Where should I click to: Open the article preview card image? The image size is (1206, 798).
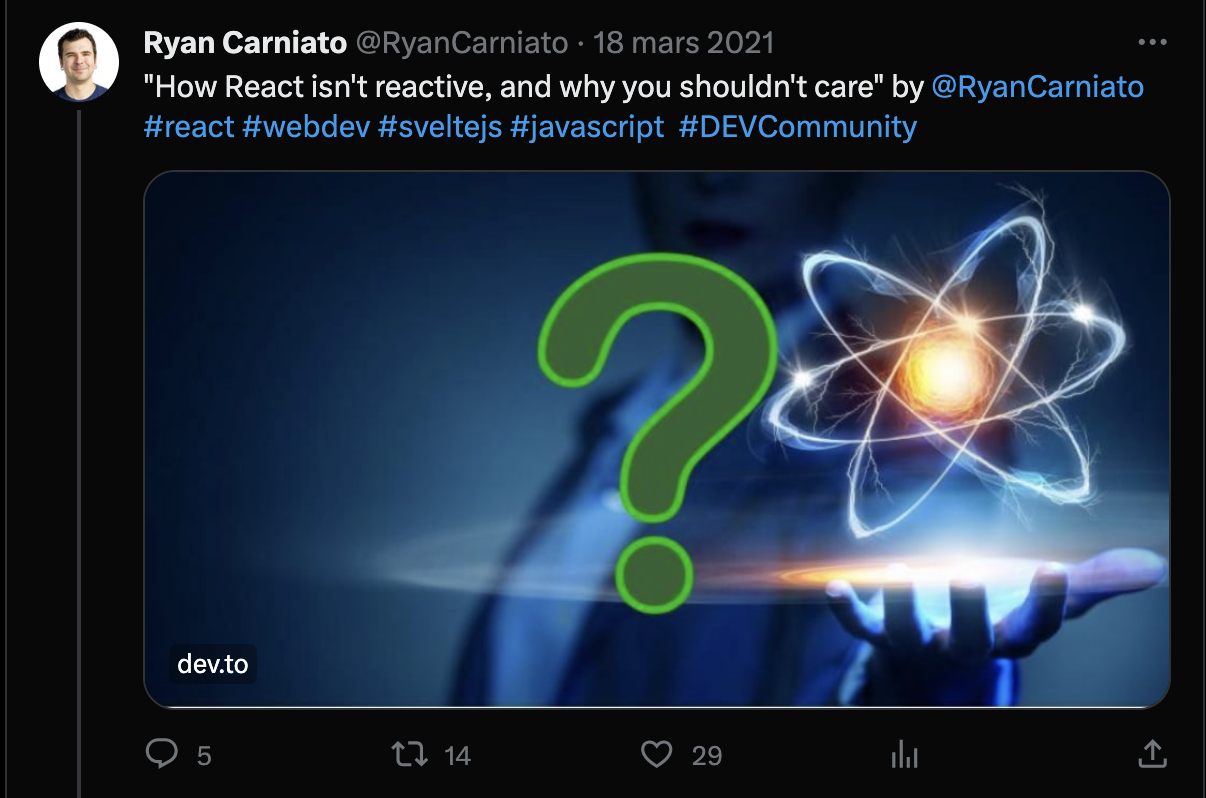[x=657, y=440]
